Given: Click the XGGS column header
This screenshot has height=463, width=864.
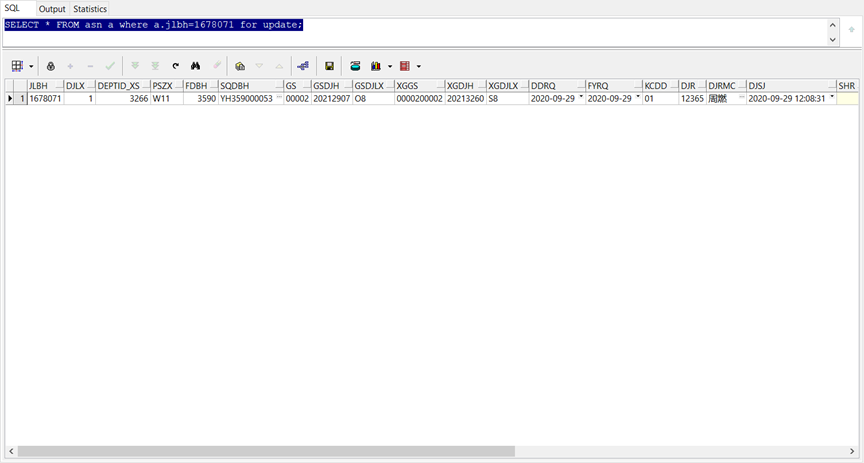Looking at the screenshot, I should point(420,86).
